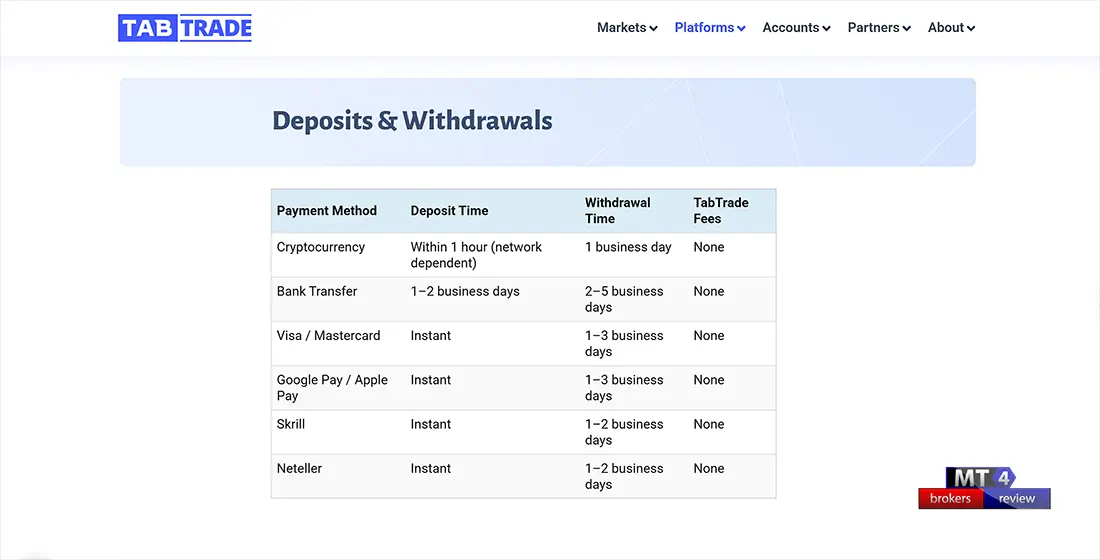Open the Platforms menu

click(710, 27)
